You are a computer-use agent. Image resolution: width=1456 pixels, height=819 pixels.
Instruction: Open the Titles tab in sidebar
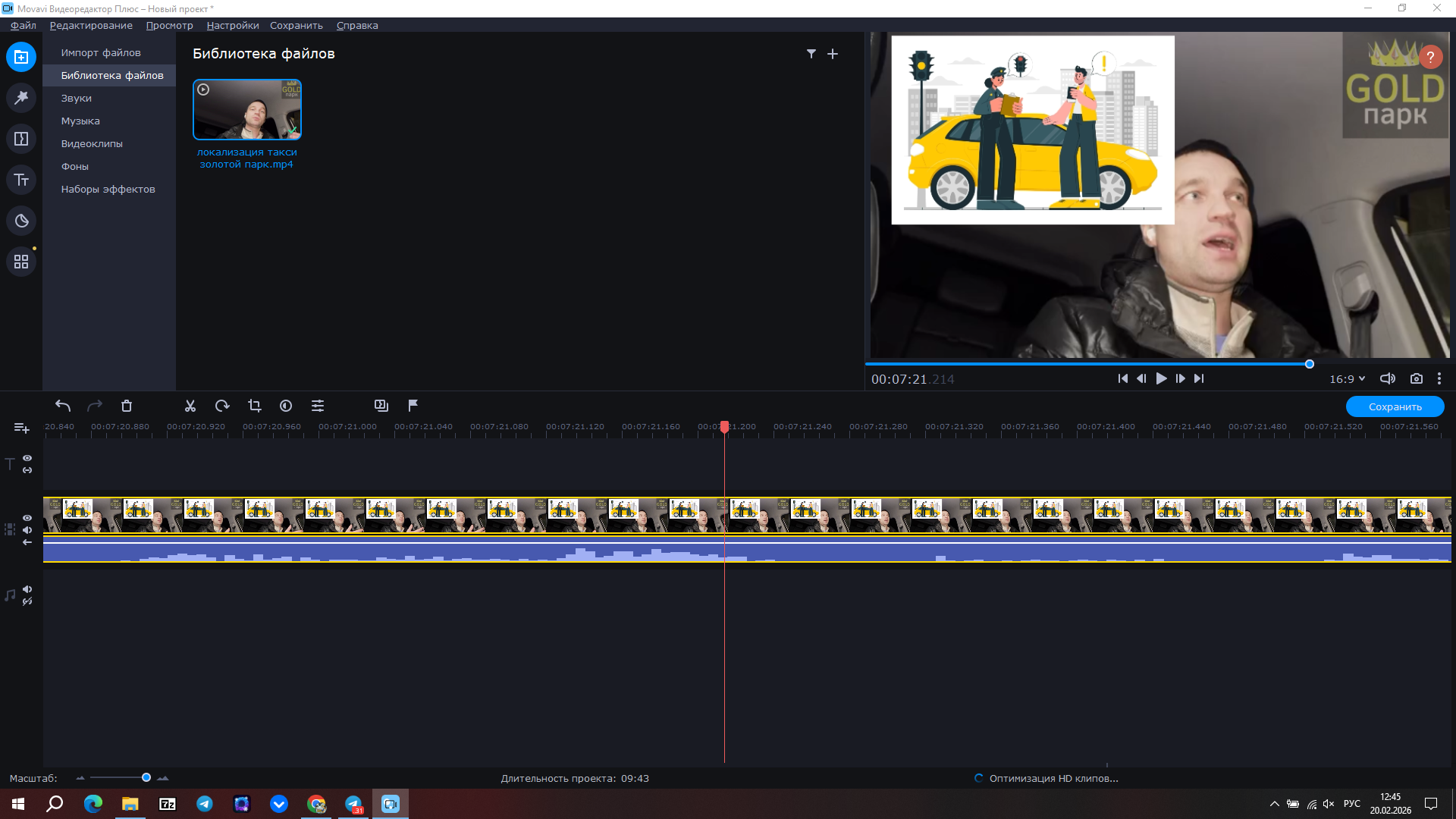[x=21, y=180]
